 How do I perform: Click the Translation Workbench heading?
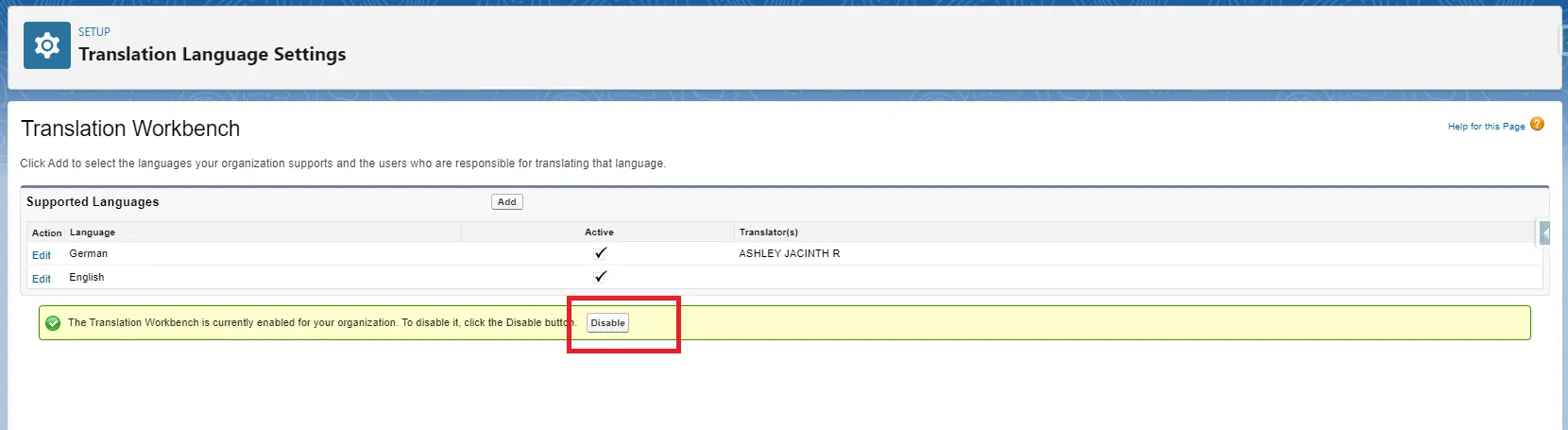coord(130,129)
